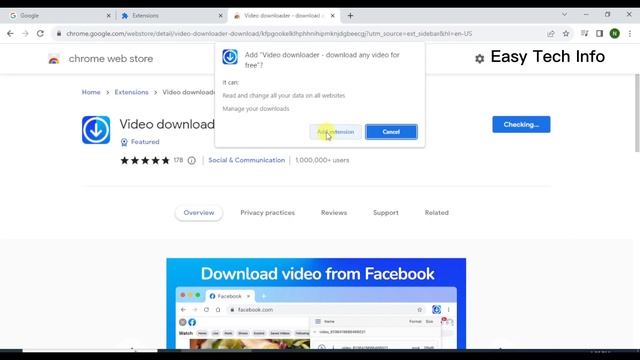
Task: Click the page vertical scrollbar
Action: click(637, 113)
